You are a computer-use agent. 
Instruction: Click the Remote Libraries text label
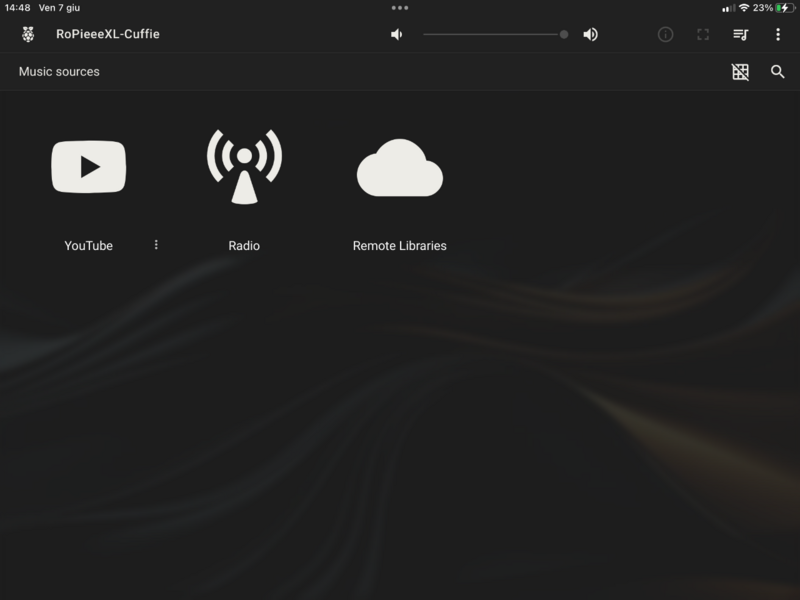399,246
